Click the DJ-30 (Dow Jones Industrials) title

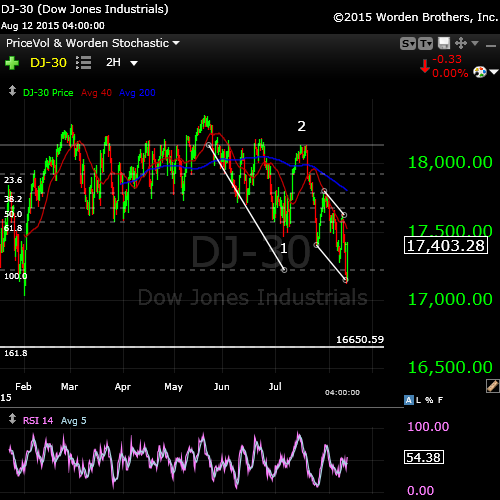tap(85, 9)
